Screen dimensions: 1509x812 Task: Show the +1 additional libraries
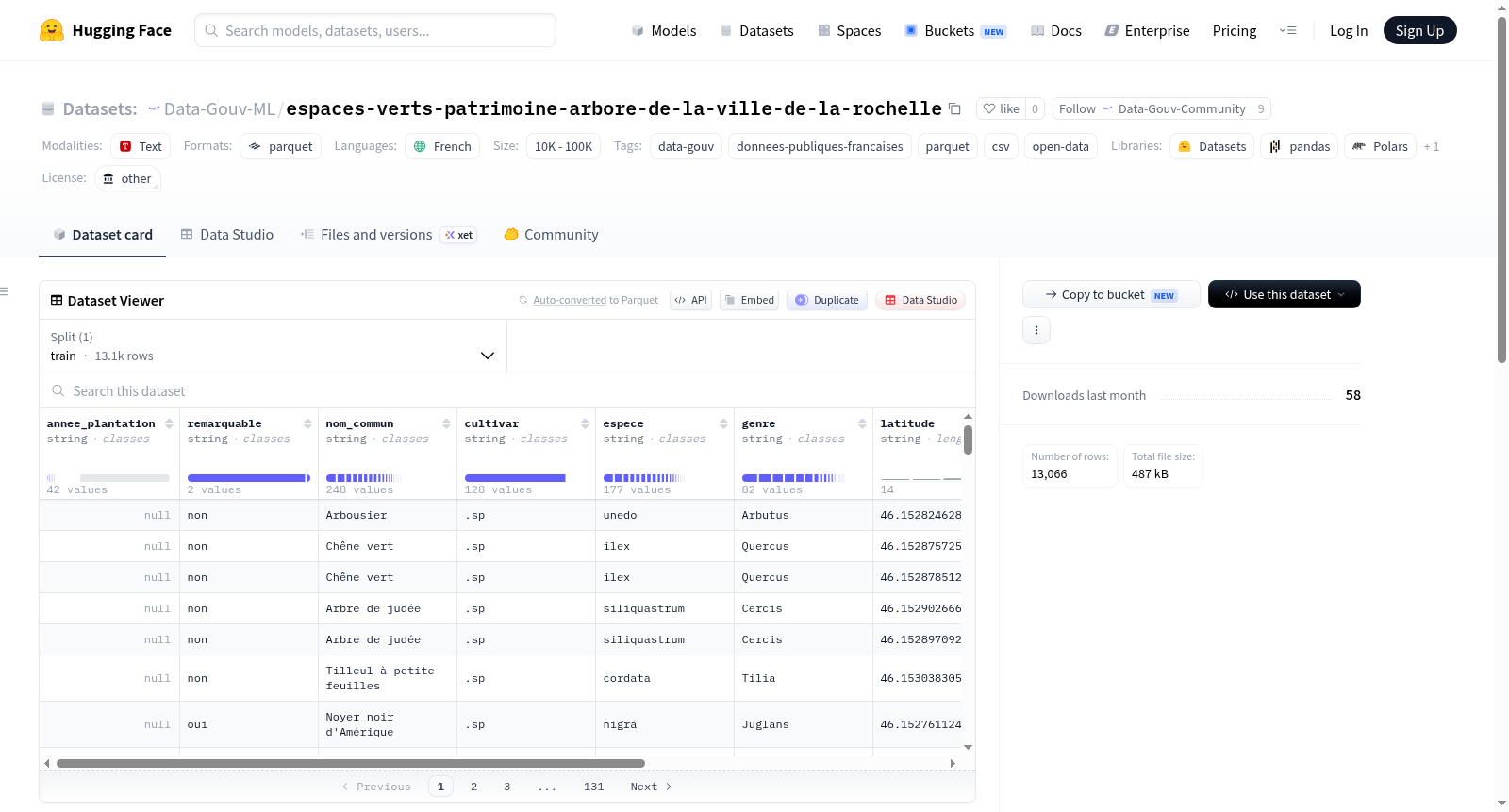pos(1431,146)
